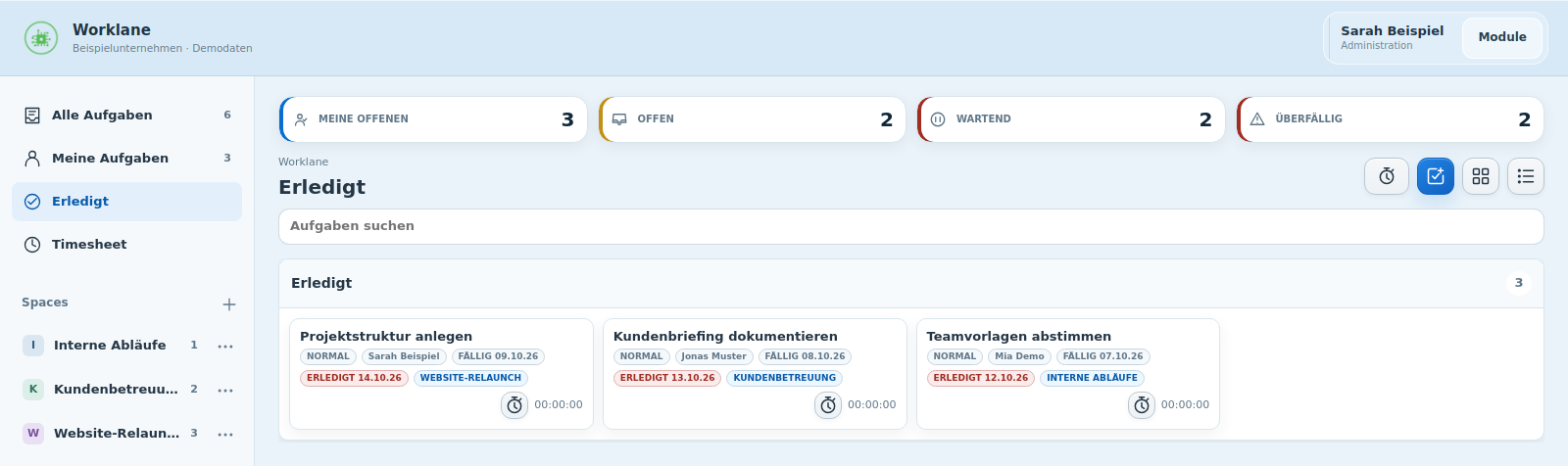Image resolution: width=1568 pixels, height=466 pixels.
Task: Add a new space with plus icon
Action: click(x=229, y=304)
